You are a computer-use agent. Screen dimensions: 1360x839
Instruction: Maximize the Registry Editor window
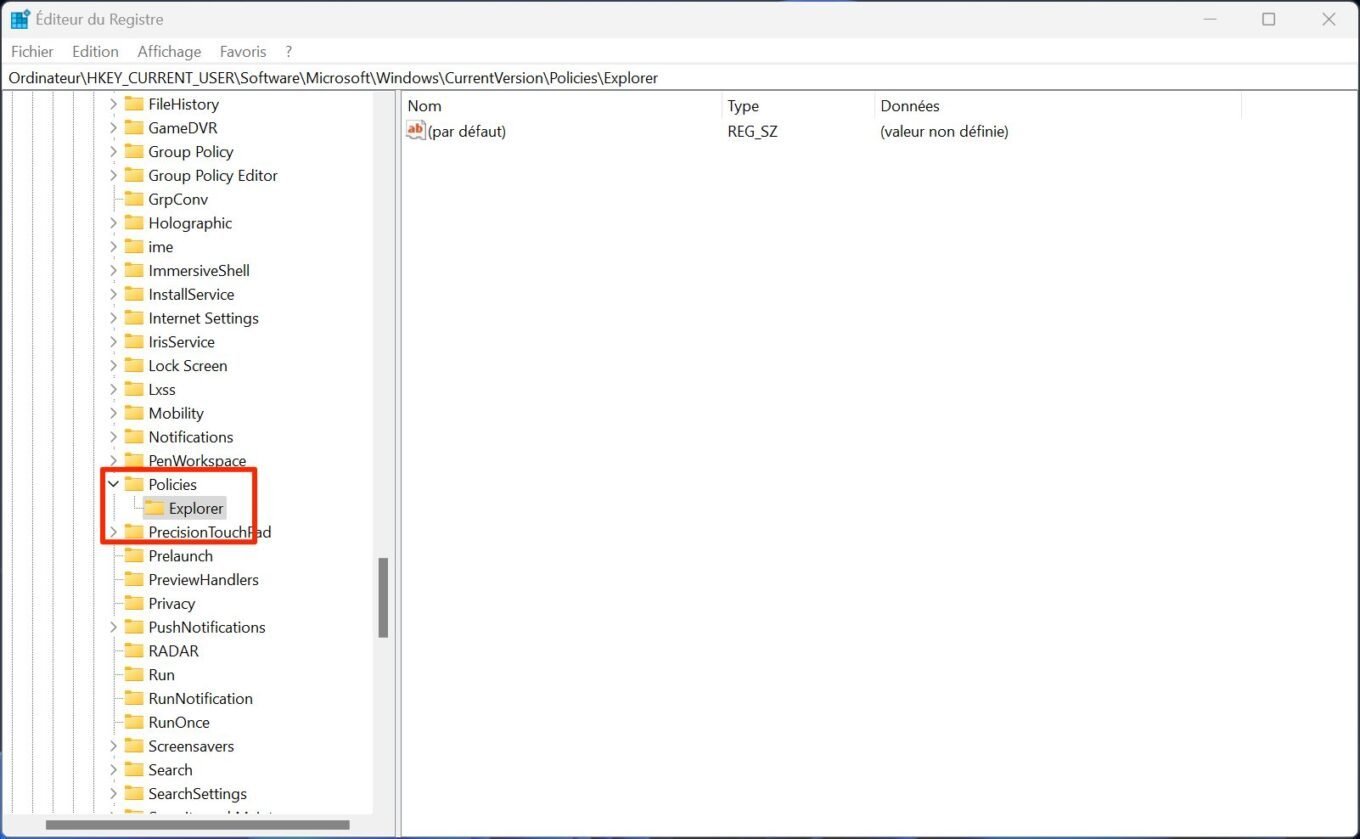click(x=1268, y=19)
